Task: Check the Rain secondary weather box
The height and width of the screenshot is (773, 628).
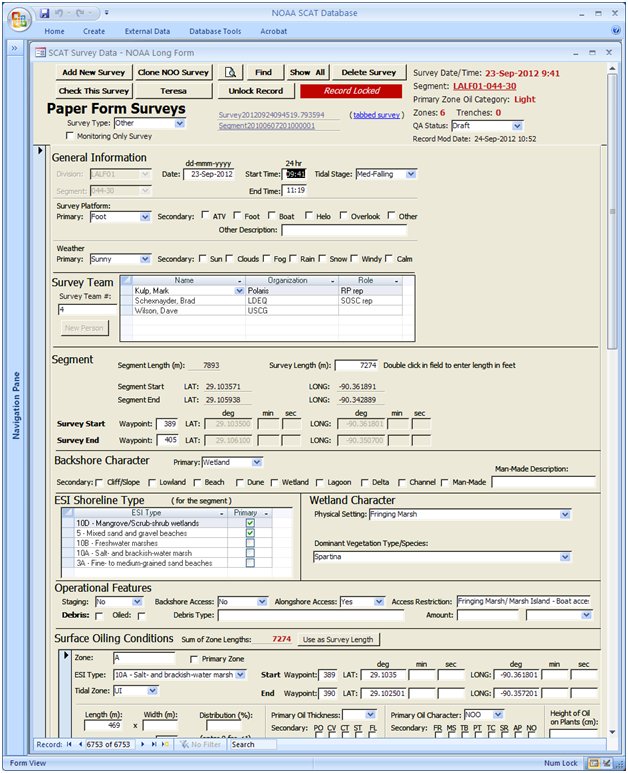Action: click(x=292, y=258)
